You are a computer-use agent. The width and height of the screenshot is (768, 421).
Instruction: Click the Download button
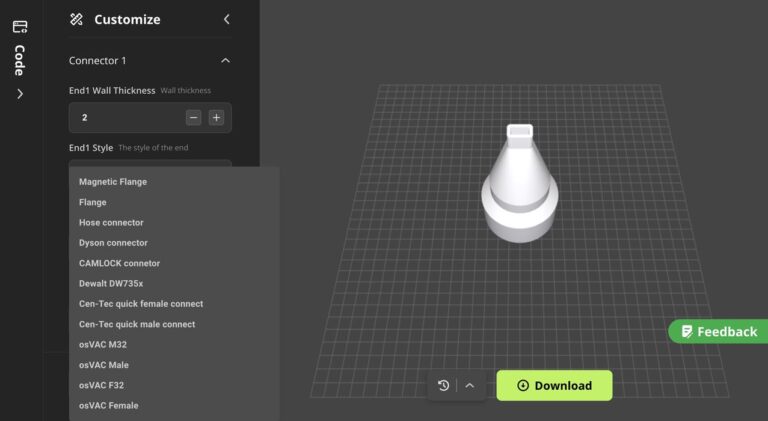pos(554,386)
